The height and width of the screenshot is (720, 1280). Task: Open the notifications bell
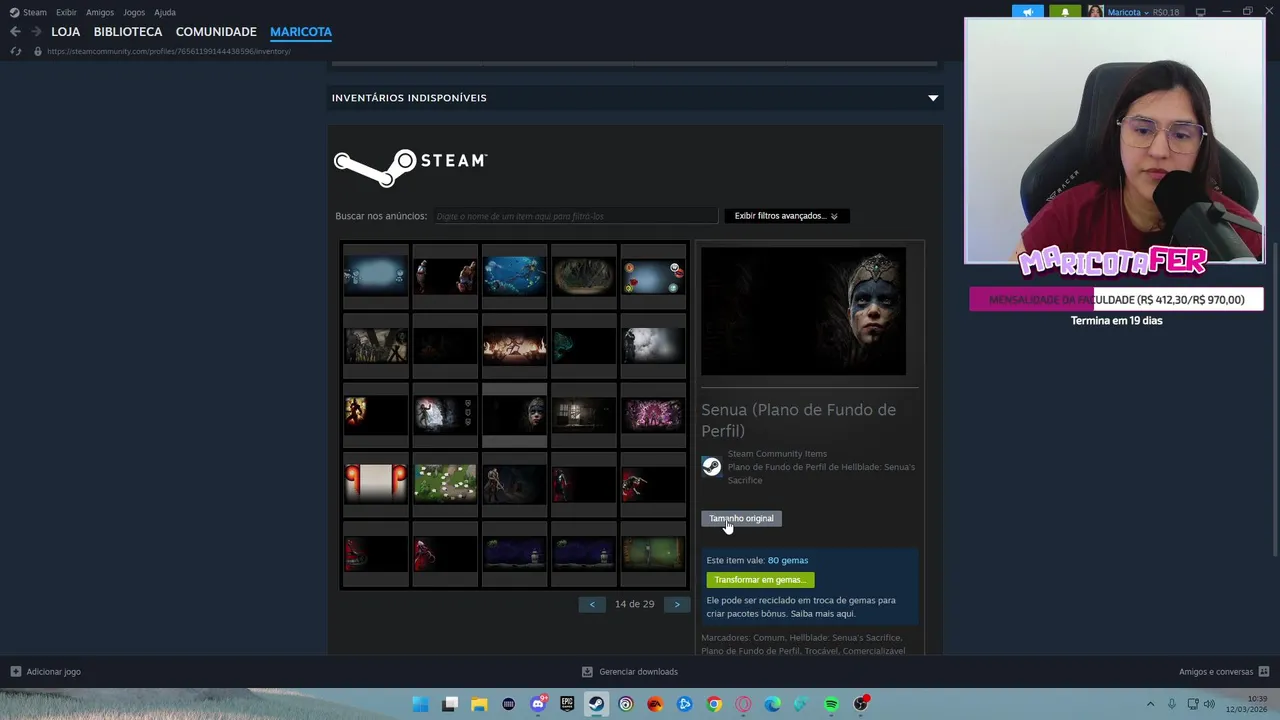pyautogui.click(x=1065, y=12)
